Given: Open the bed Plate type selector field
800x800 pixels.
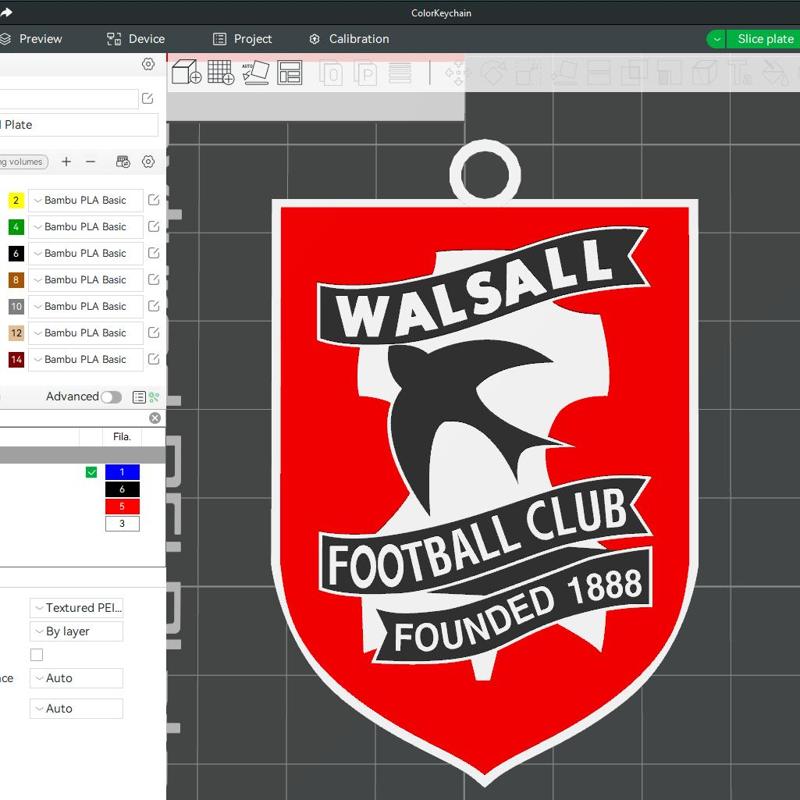Looking at the screenshot, I should click(x=79, y=125).
